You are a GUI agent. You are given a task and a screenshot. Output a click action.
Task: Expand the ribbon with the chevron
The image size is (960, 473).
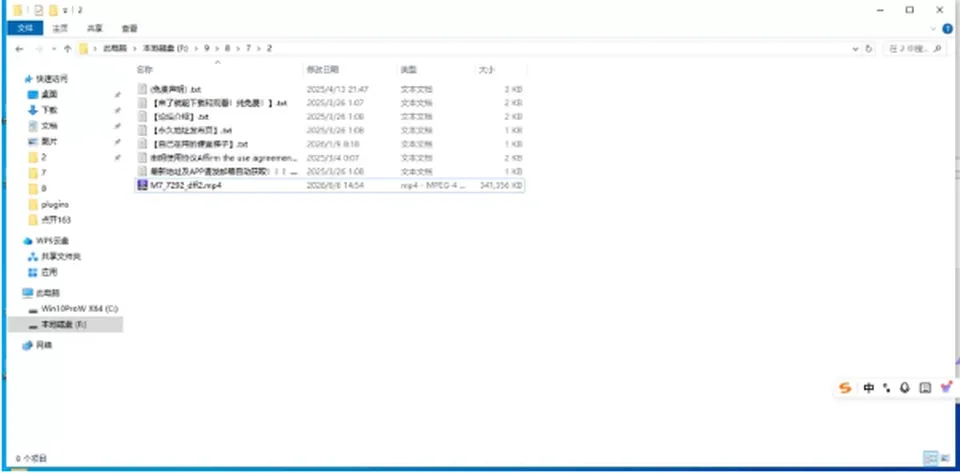(933, 29)
